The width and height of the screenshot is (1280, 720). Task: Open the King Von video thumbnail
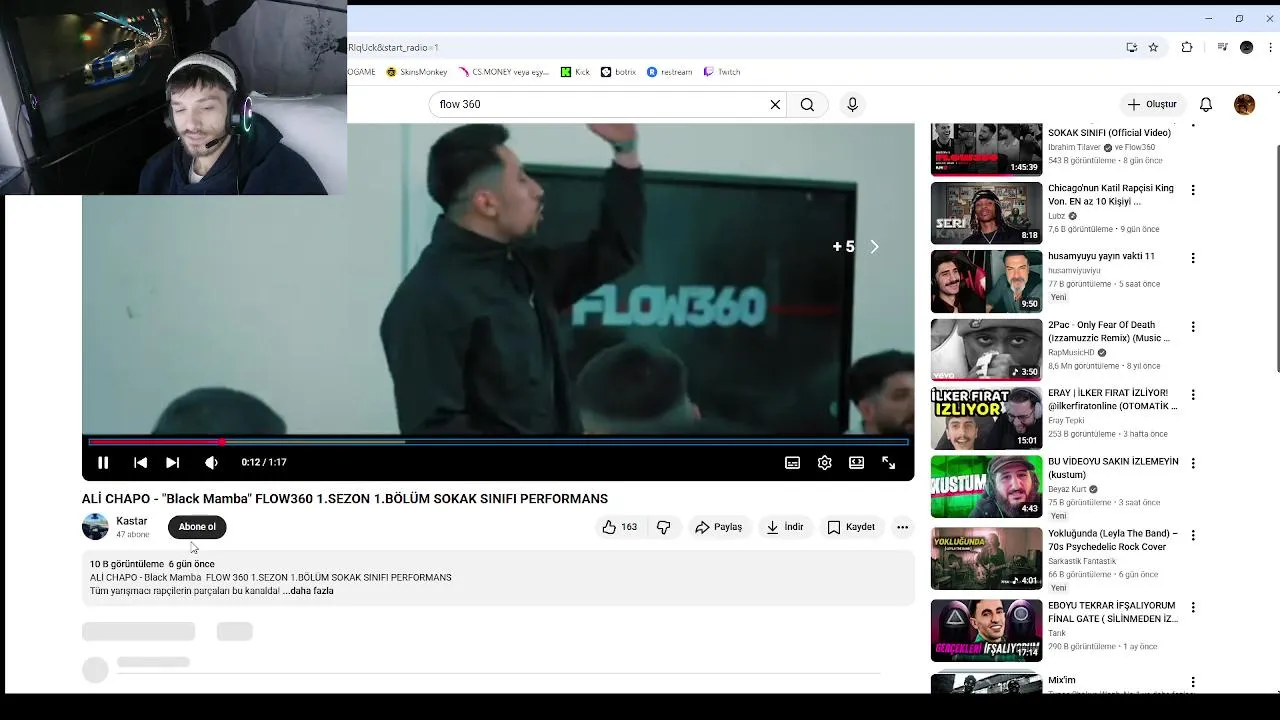986,213
